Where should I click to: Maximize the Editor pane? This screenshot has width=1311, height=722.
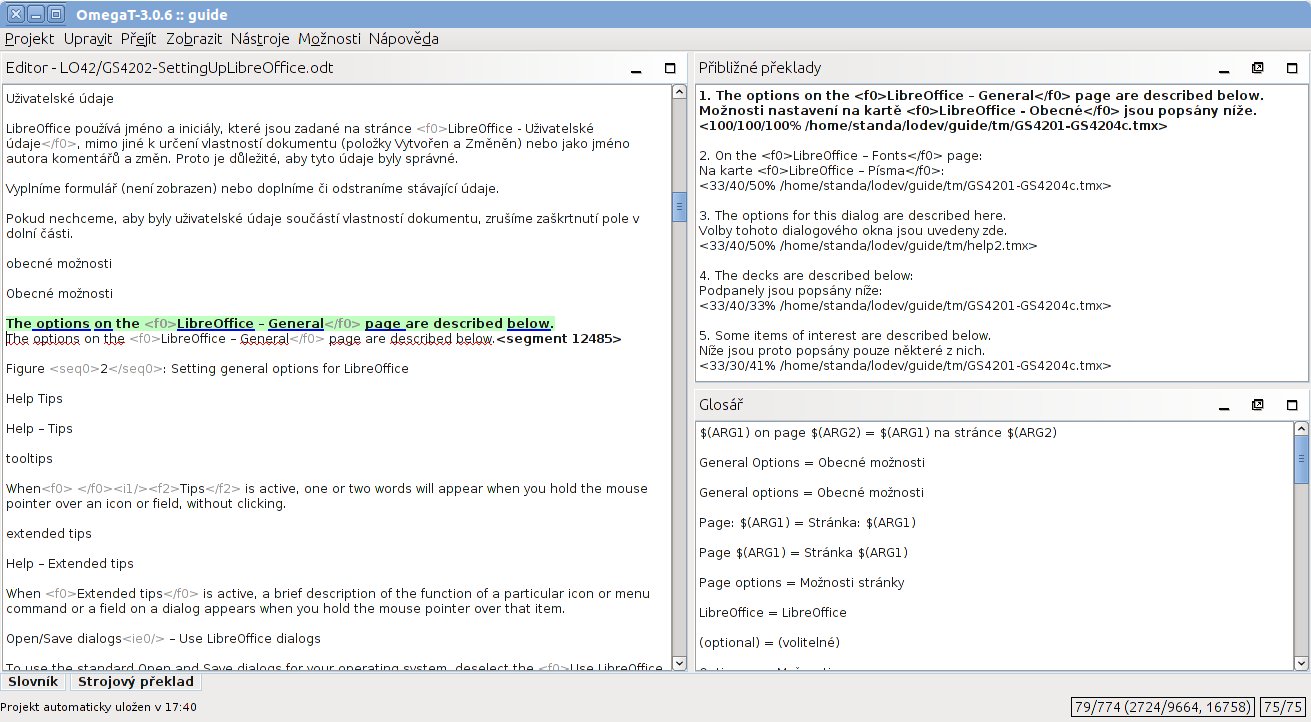coord(670,69)
